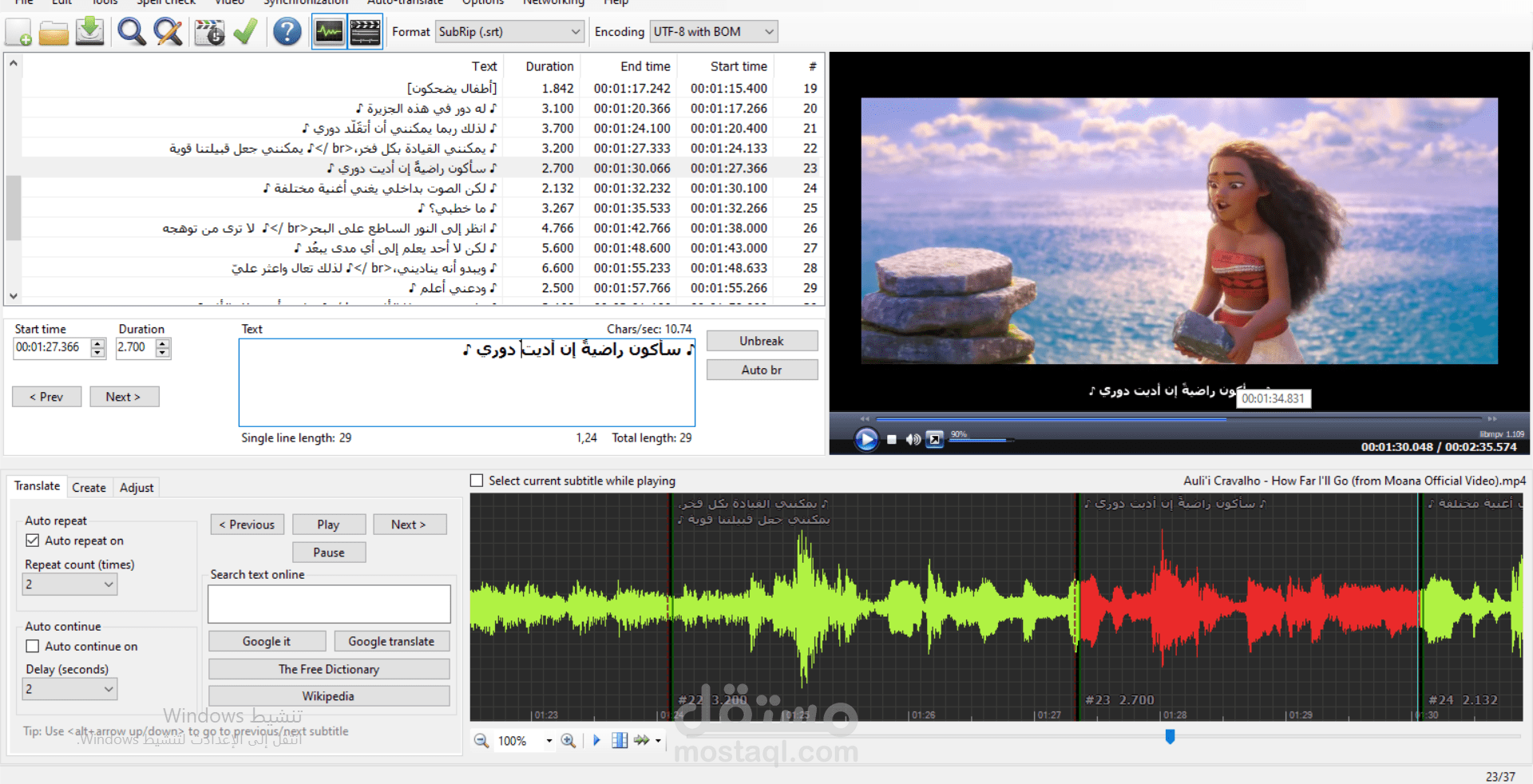1533x784 pixels.
Task: Switch to the Create tab
Action: click(x=89, y=488)
